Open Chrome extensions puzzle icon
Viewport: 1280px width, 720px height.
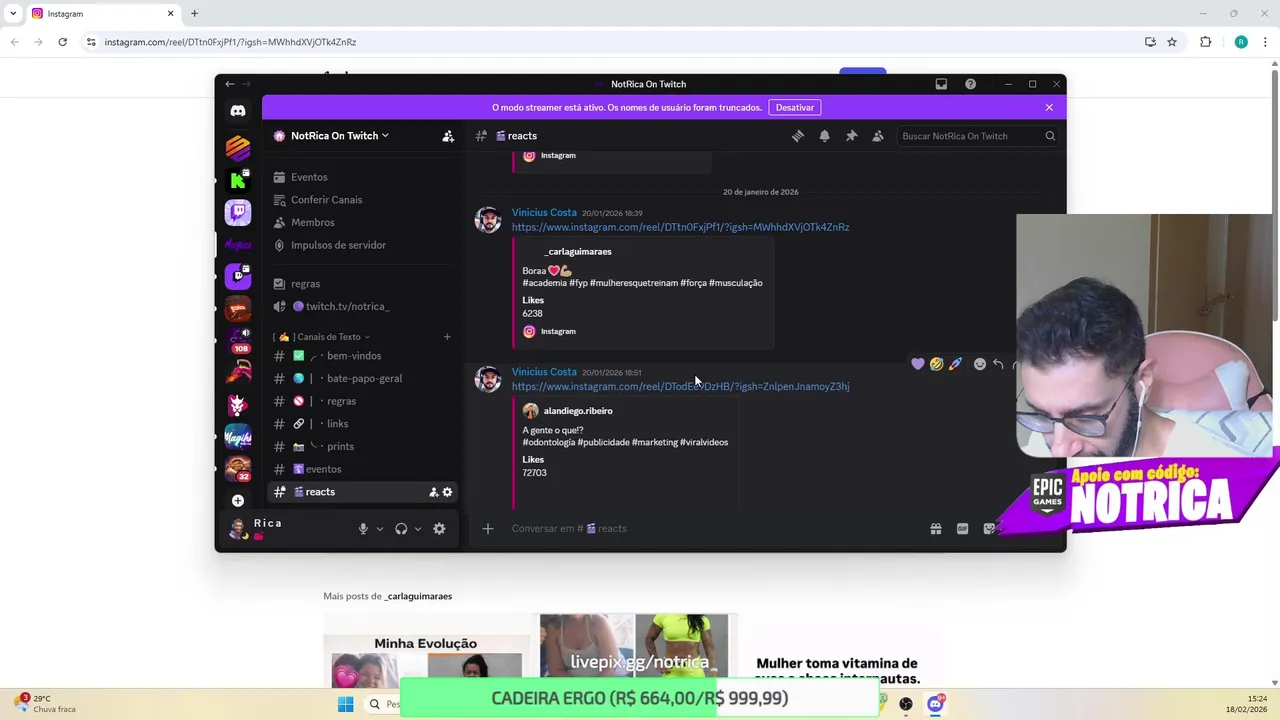click(x=1205, y=42)
